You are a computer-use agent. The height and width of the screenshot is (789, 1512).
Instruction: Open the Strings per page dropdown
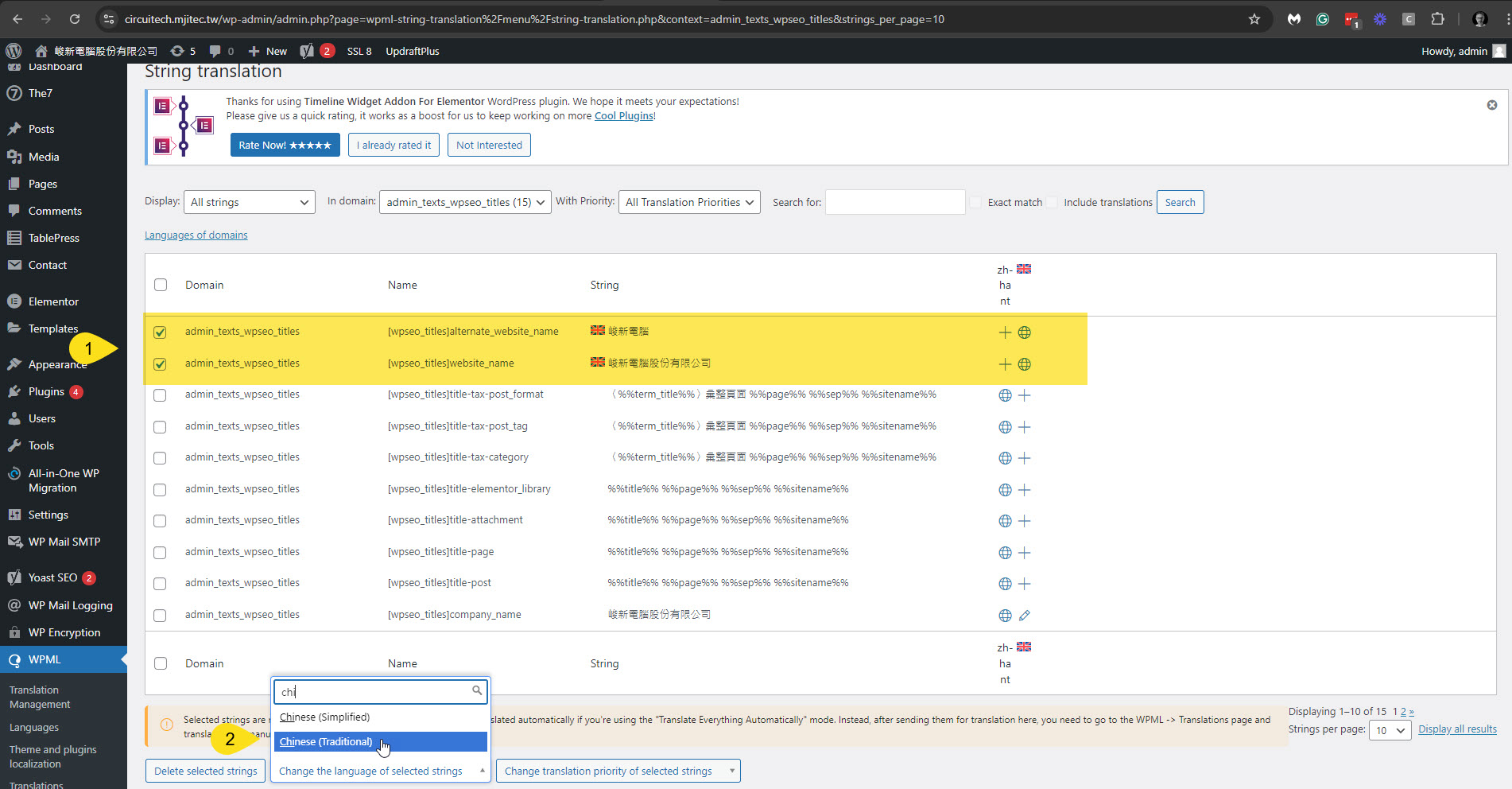click(1390, 730)
